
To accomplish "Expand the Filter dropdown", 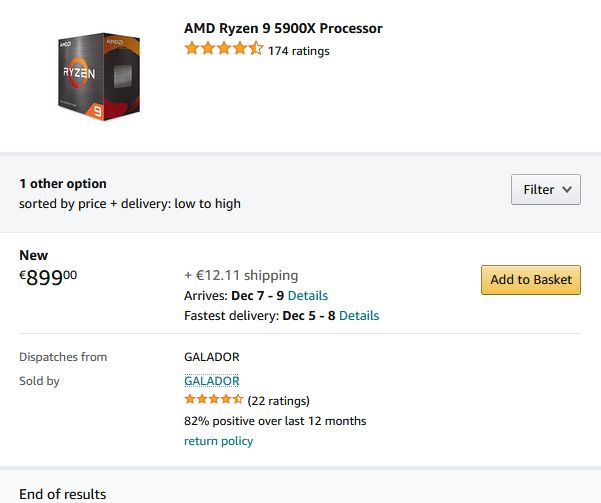I will click(545, 189).
